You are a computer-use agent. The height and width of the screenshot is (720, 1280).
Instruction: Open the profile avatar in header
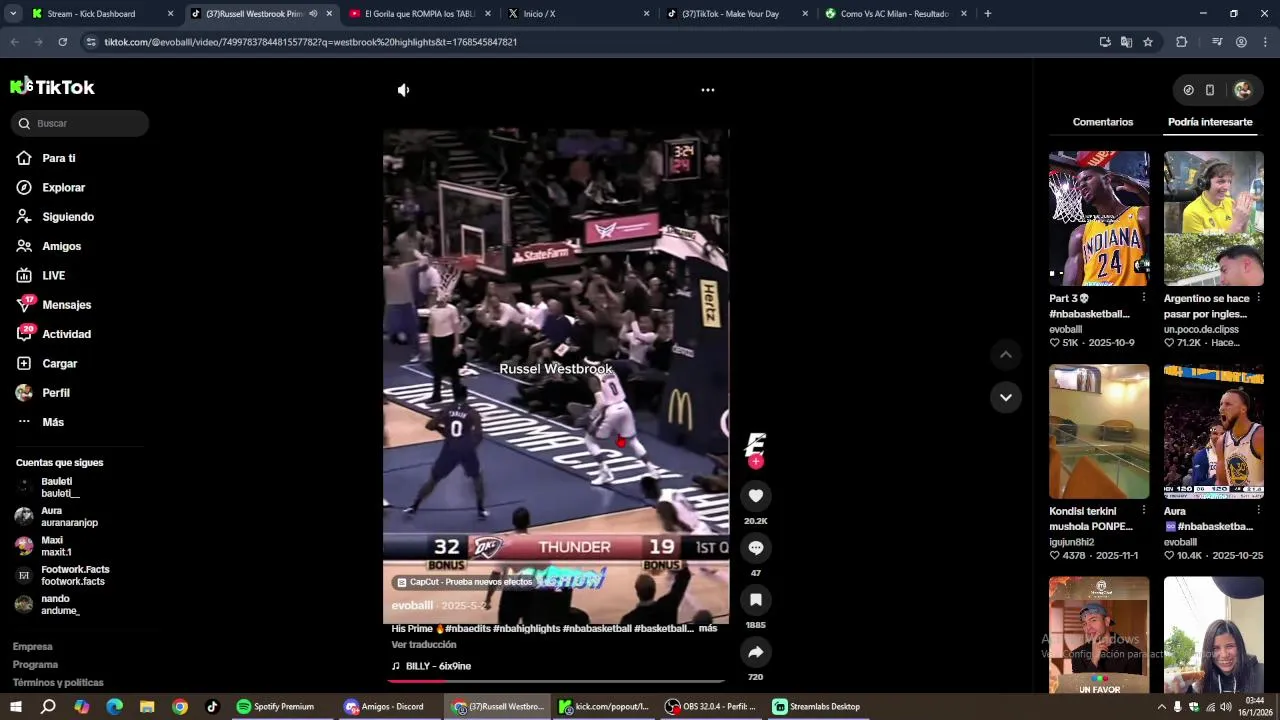point(1243,90)
